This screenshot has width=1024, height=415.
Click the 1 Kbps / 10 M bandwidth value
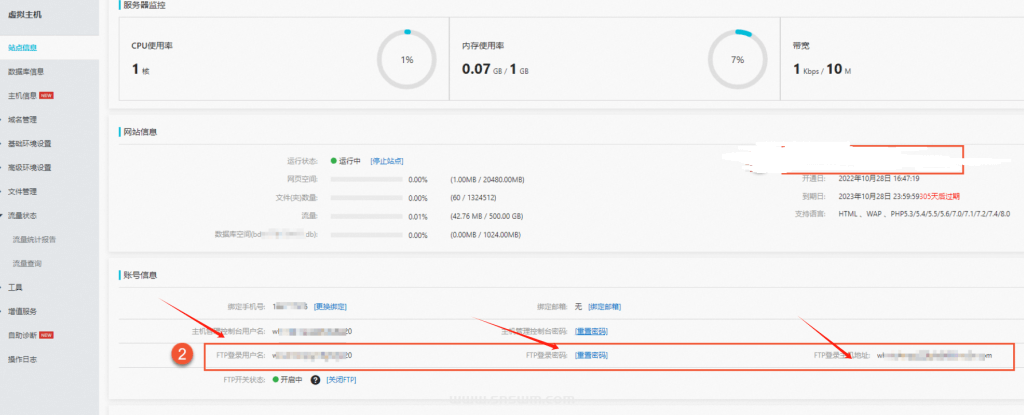point(822,69)
